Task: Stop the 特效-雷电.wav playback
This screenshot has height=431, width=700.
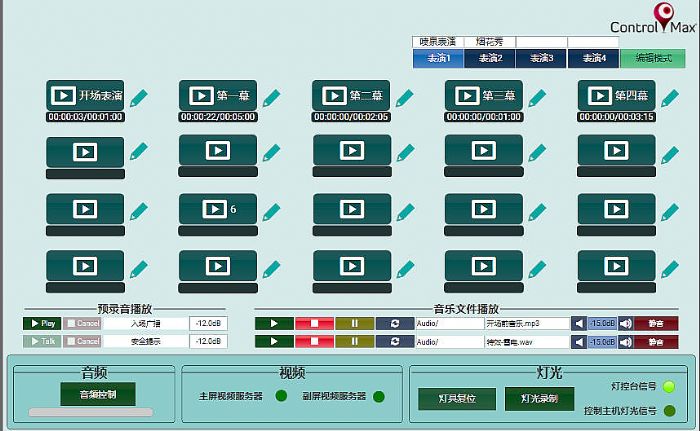Action: (314, 342)
